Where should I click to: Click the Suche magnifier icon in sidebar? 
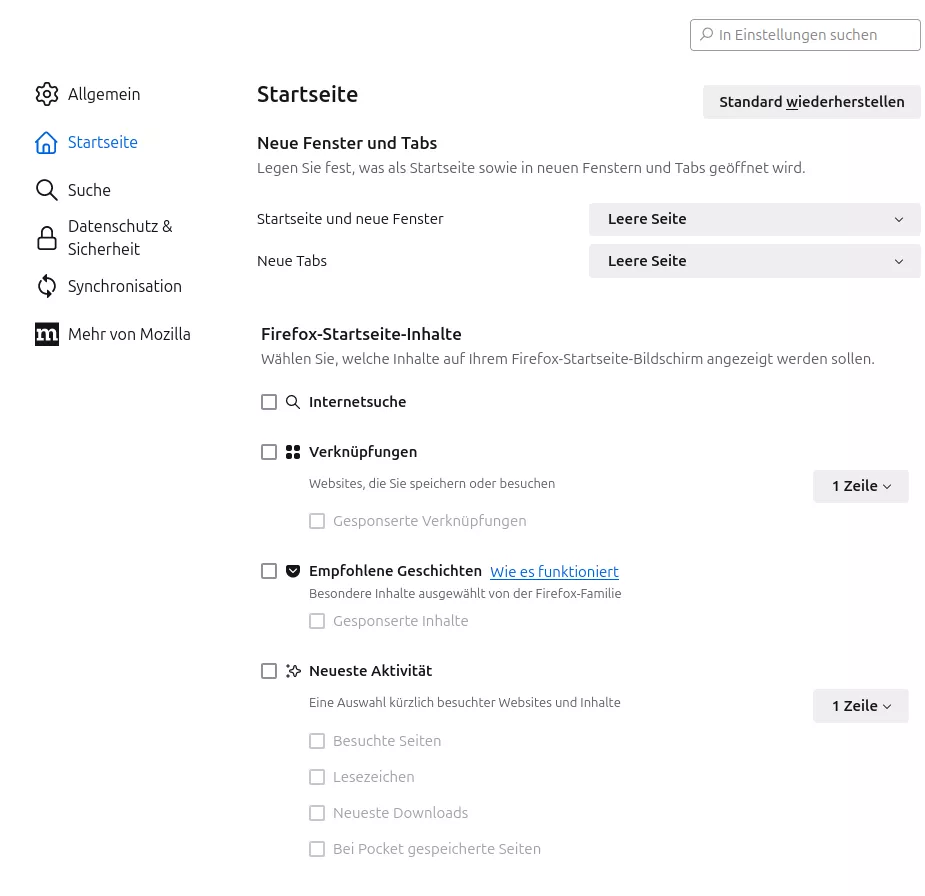(x=47, y=190)
